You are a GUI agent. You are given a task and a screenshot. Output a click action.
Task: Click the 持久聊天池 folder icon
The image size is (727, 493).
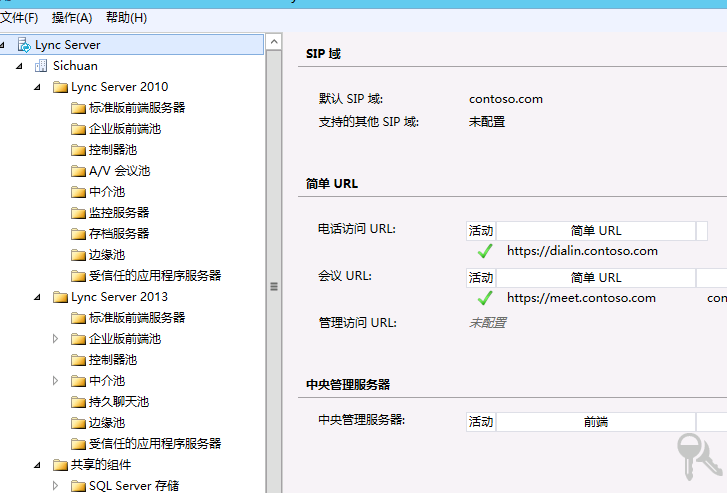pyautogui.click(x=78, y=402)
